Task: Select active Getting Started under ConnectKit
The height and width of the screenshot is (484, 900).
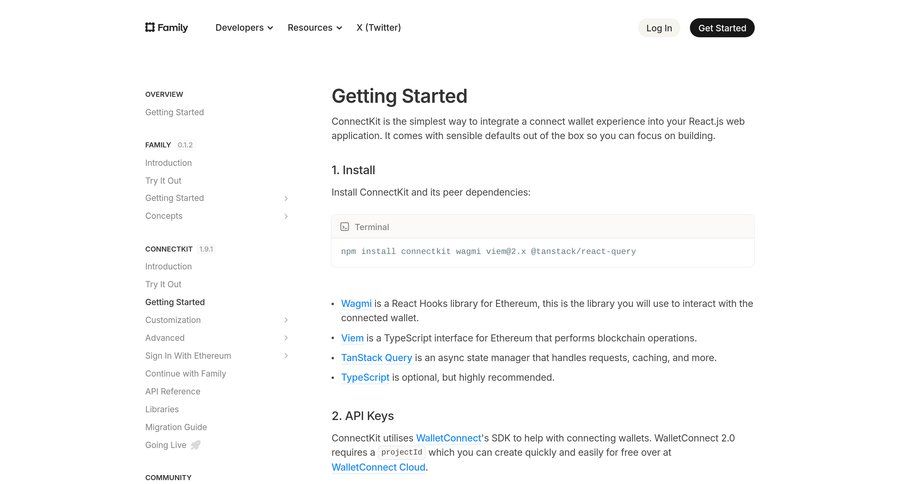Action: pyautogui.click(x=175, y=302)
